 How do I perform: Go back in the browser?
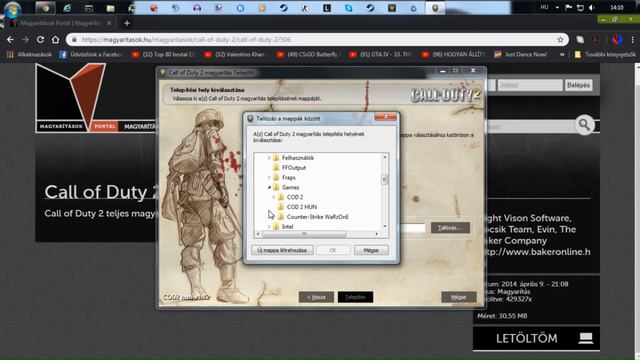pyautogui.click(x=10, y=40)
